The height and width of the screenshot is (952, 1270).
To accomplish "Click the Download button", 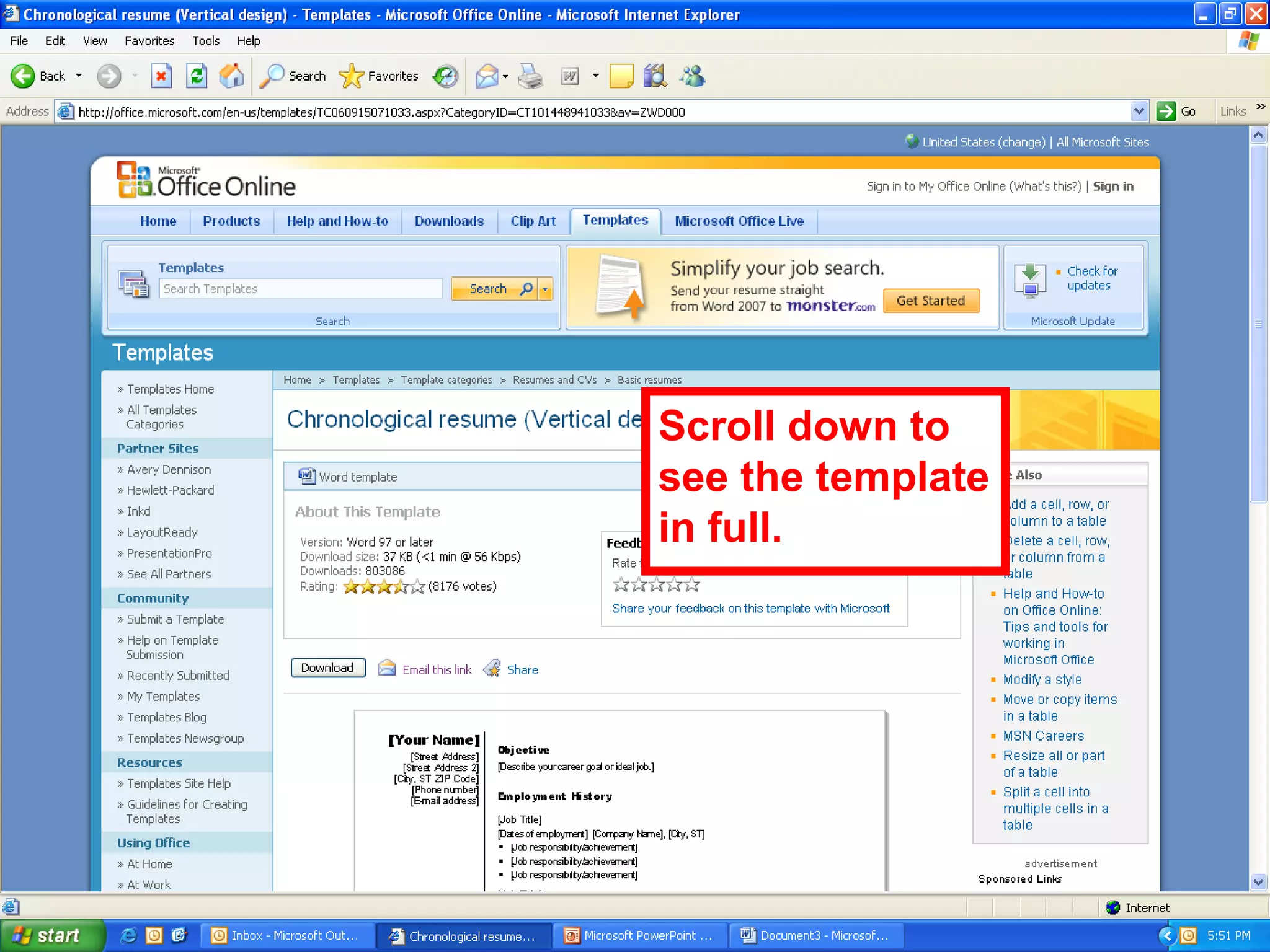I will click(x=327, y=668).
